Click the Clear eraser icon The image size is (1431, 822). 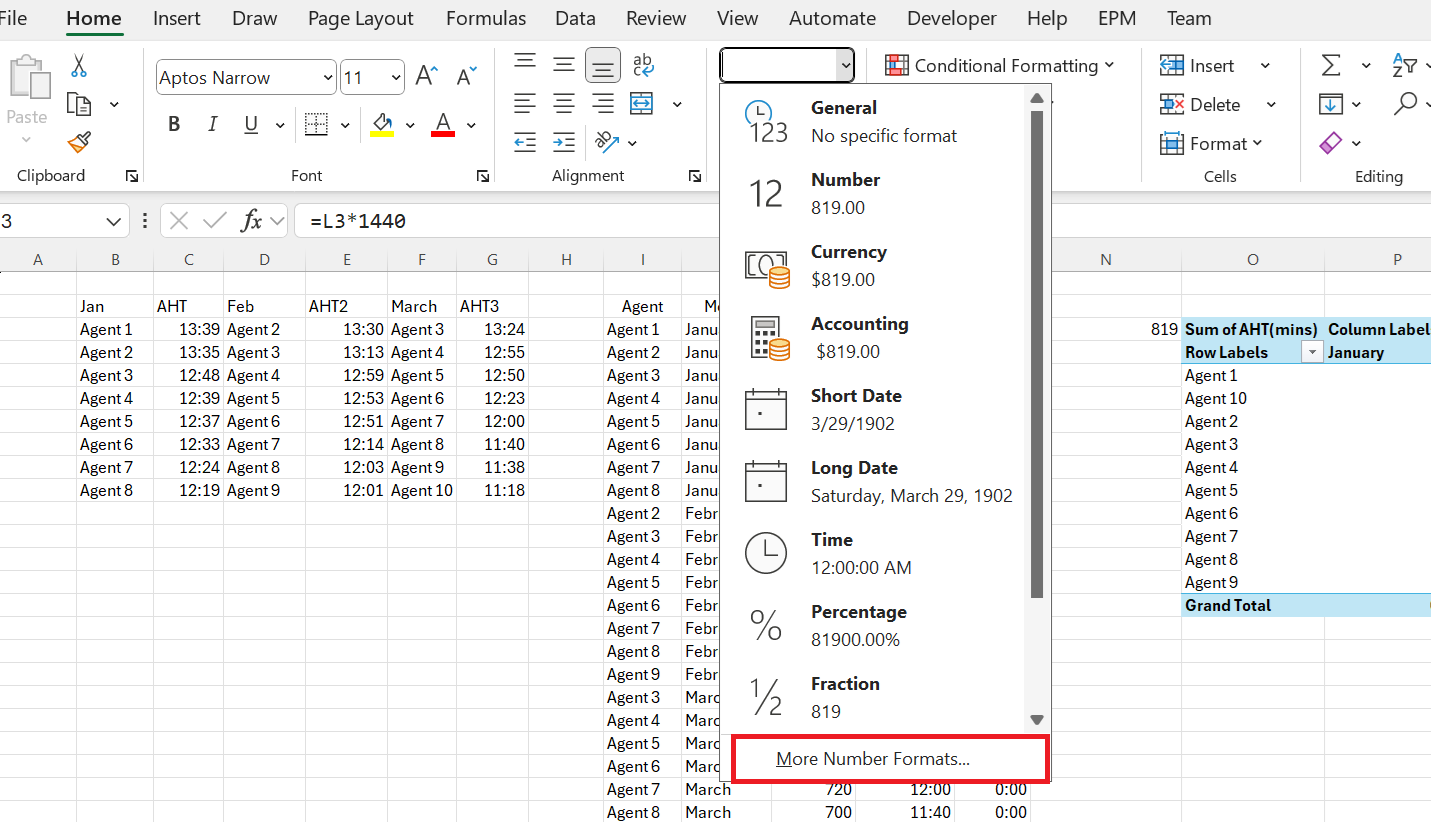point(1331,143)
